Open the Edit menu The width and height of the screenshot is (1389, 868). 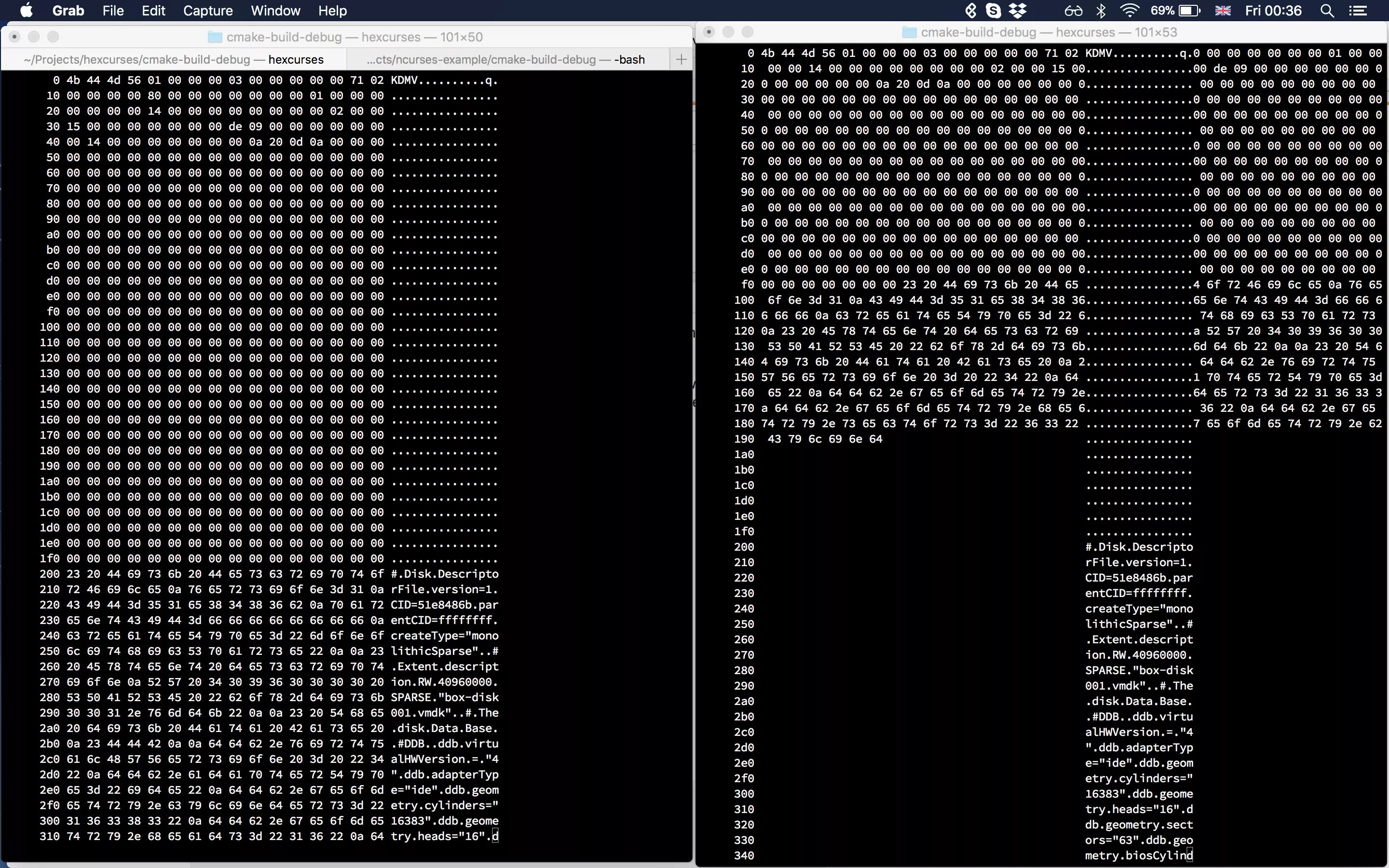(x=153, y=10)
